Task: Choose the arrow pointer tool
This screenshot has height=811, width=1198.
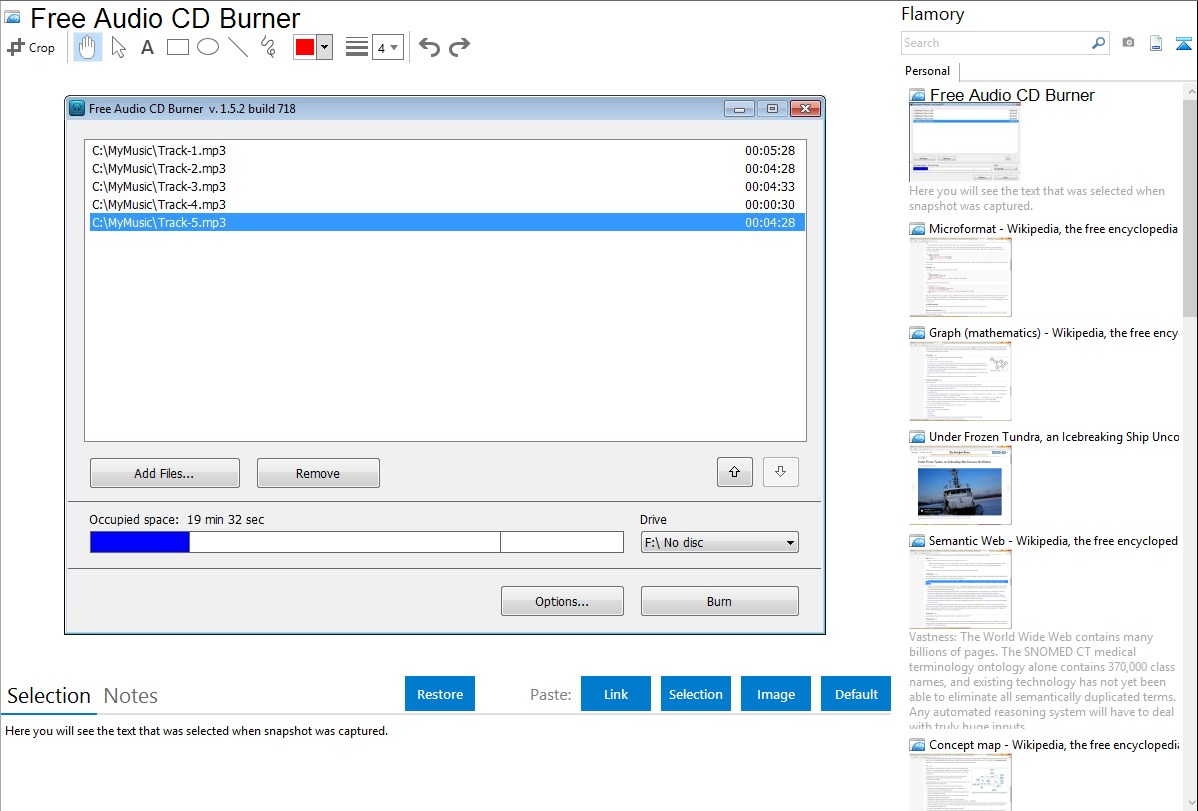Action: pos(118,47)
